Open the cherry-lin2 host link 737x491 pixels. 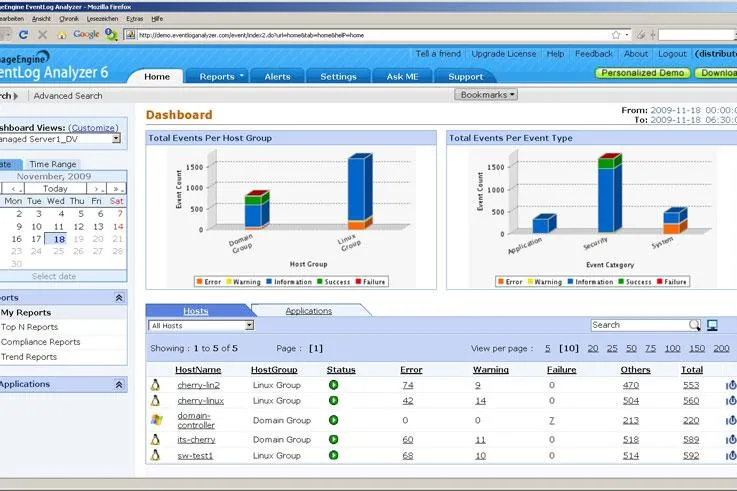[198, 385]
